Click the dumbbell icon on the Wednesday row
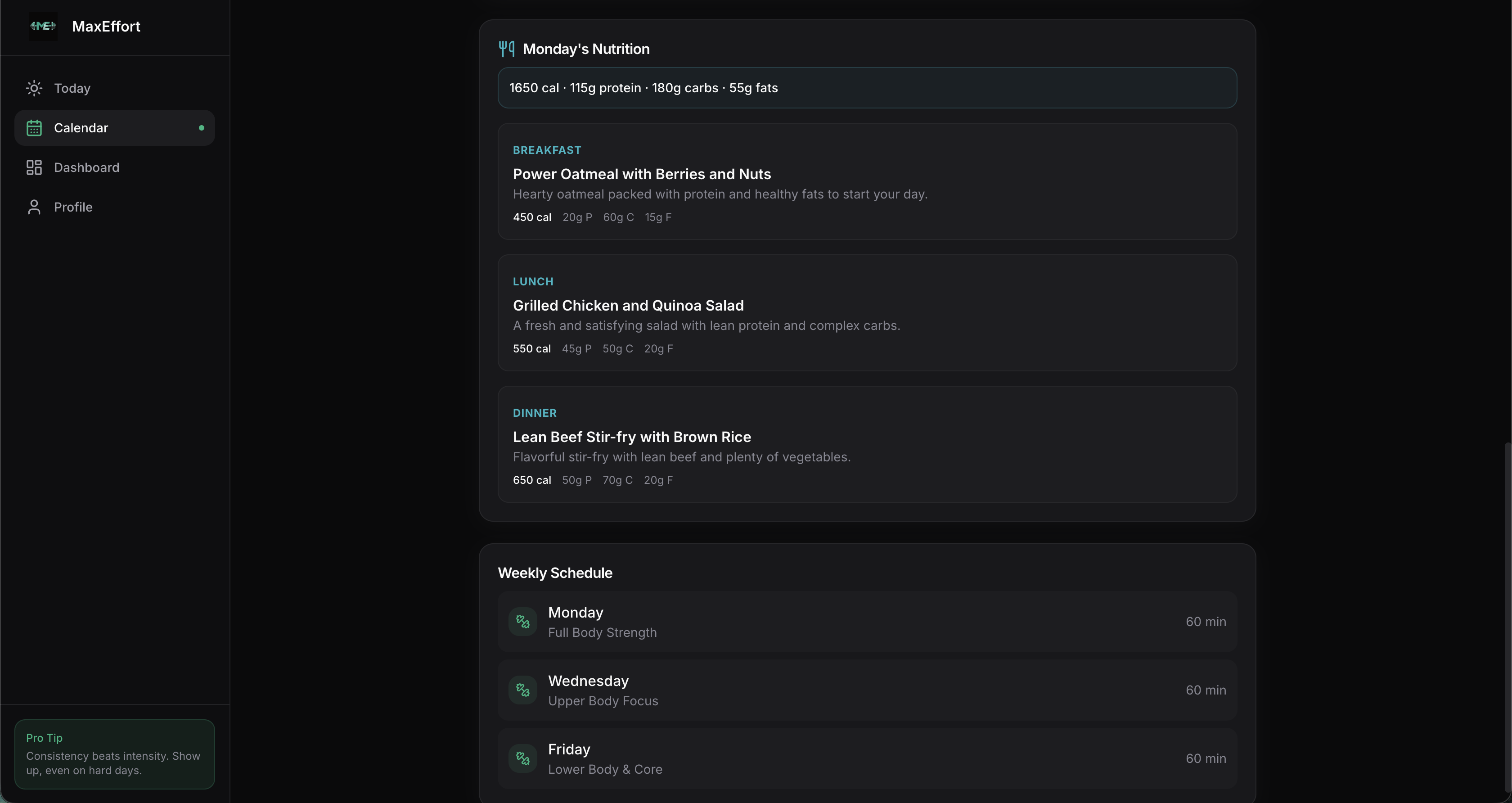The height and width of the screenshot is (803, 1512). coord(522,690)
